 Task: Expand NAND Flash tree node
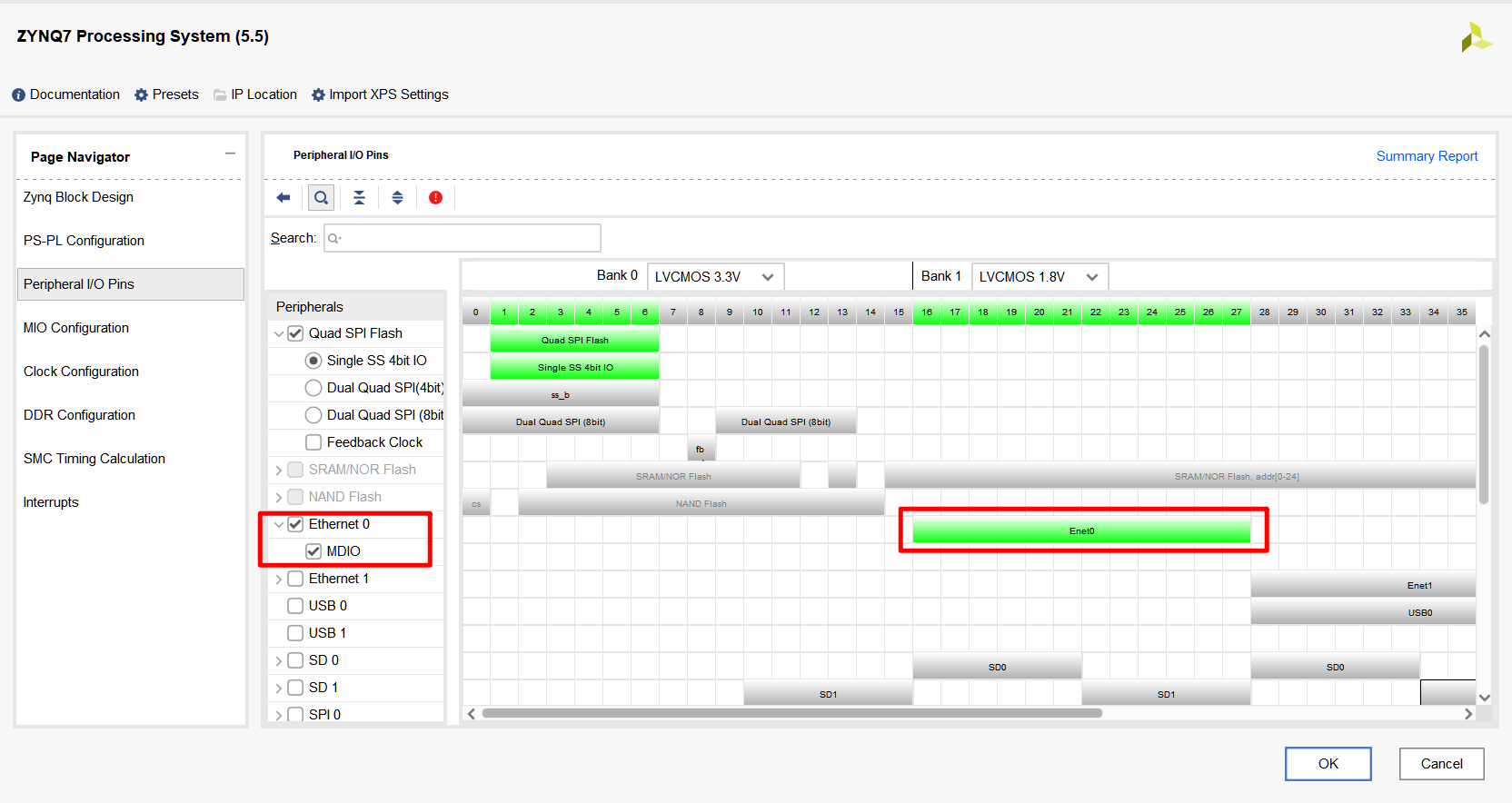pyautogui.click(x=279, y=497)
